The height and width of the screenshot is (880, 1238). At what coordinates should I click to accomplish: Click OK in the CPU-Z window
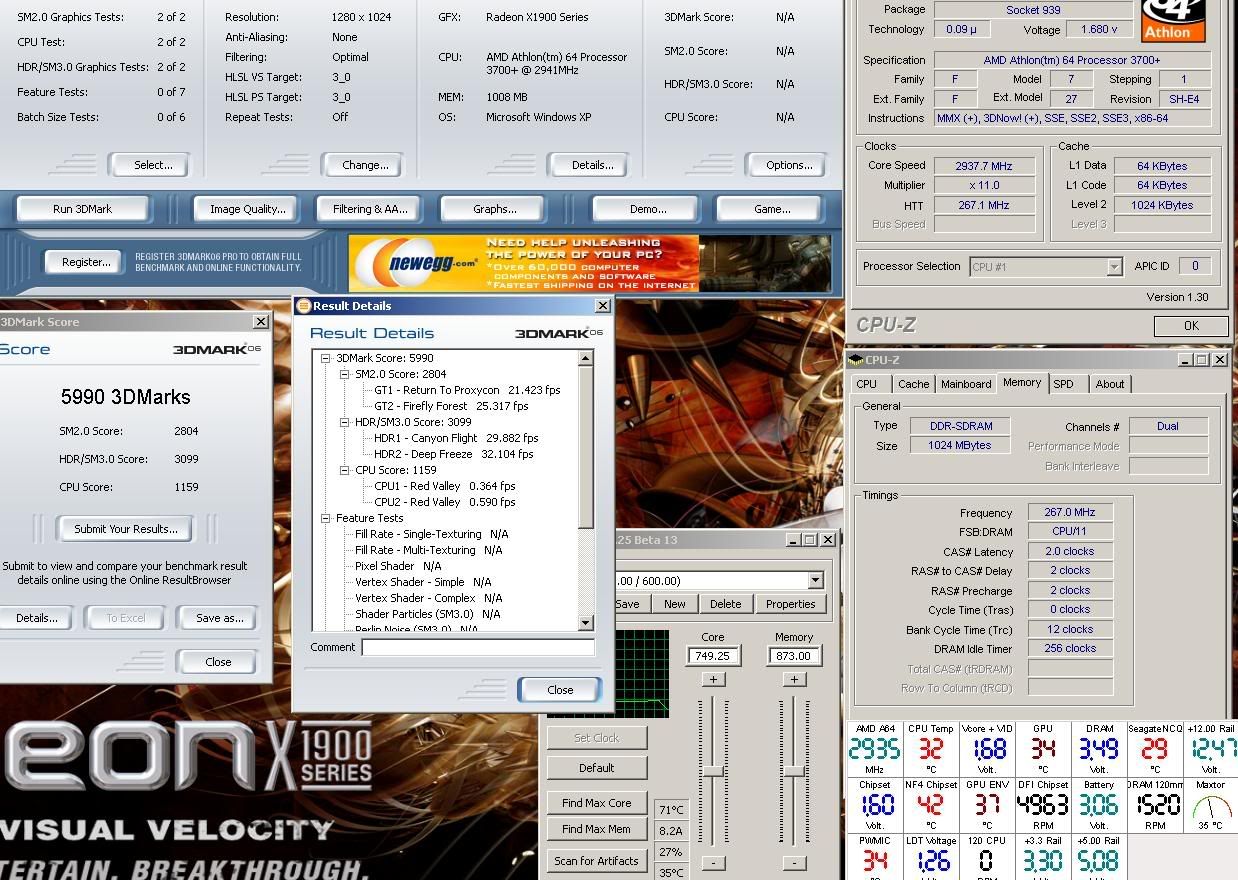coord(1192,326)
